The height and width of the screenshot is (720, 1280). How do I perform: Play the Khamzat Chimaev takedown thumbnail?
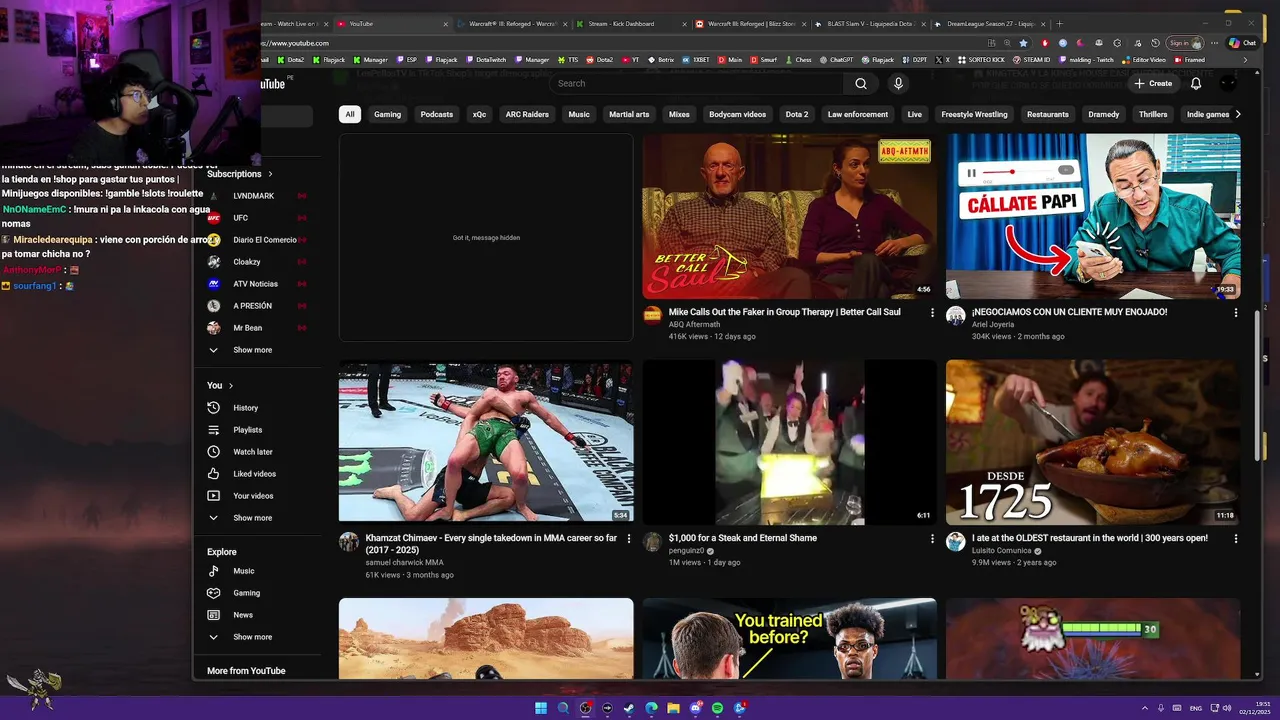pyautogui.click(x=486, y=442)
